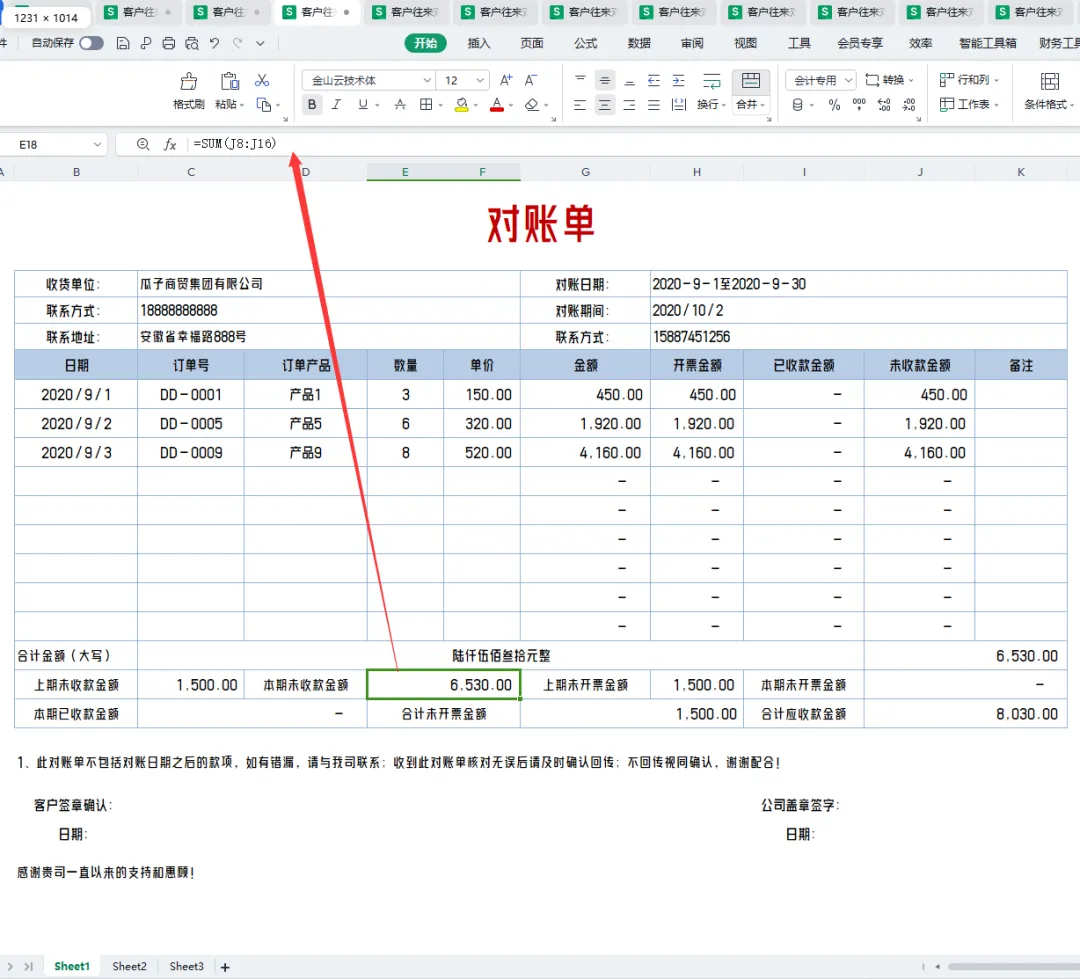Expand the quick access toolbar chevron
1080x979 pixels.
(260, 43)
